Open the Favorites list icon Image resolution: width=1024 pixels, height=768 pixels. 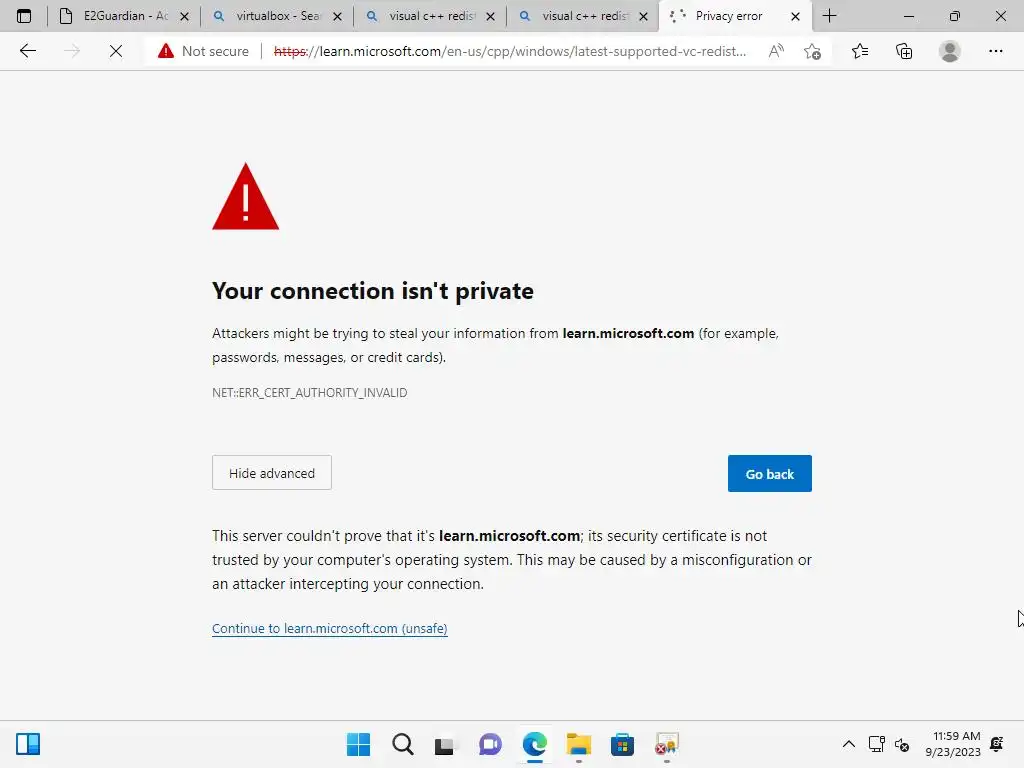(x=860, y=51)
